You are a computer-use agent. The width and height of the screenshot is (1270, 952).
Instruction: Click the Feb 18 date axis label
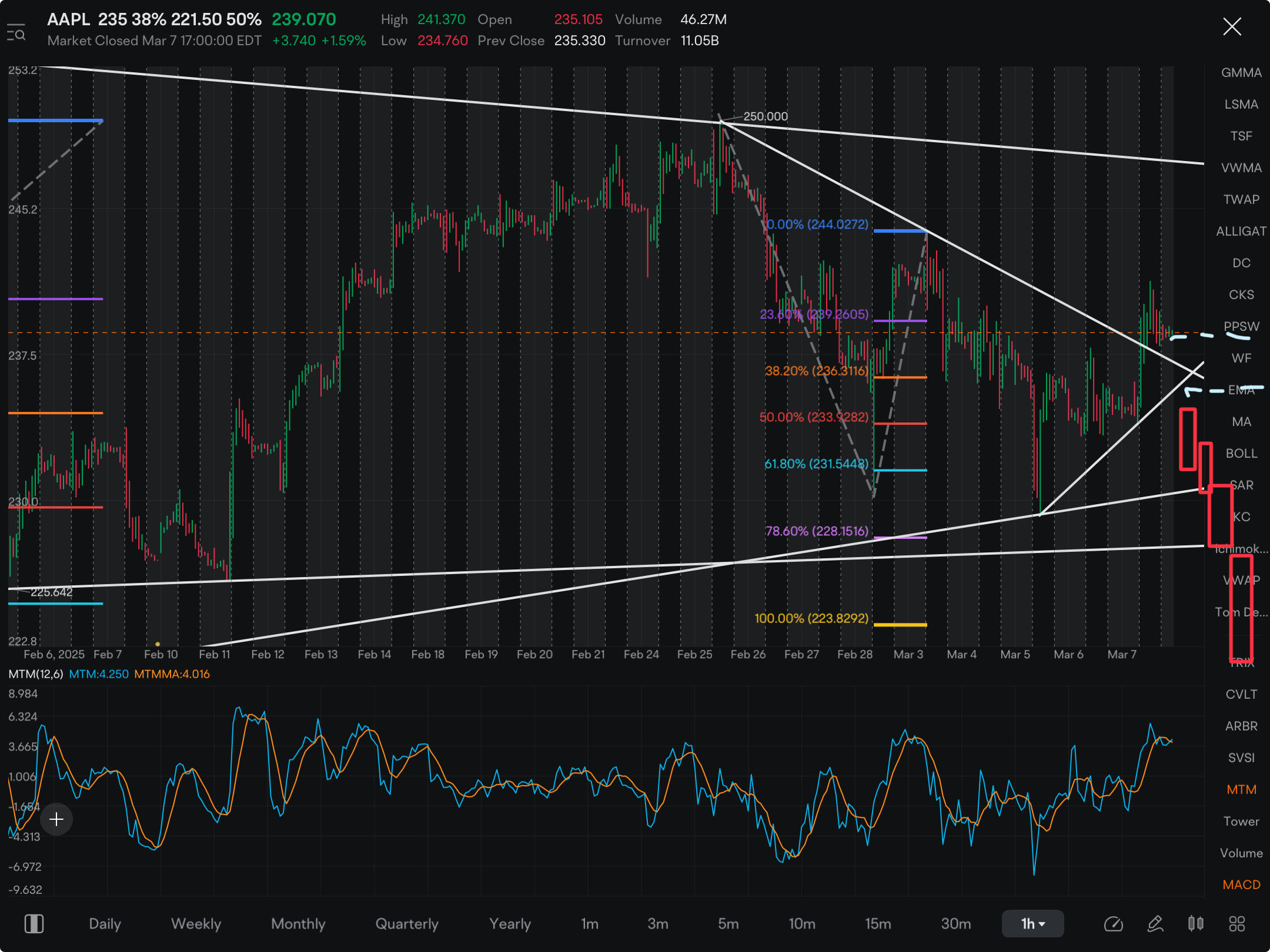click(x=427, y=654)
